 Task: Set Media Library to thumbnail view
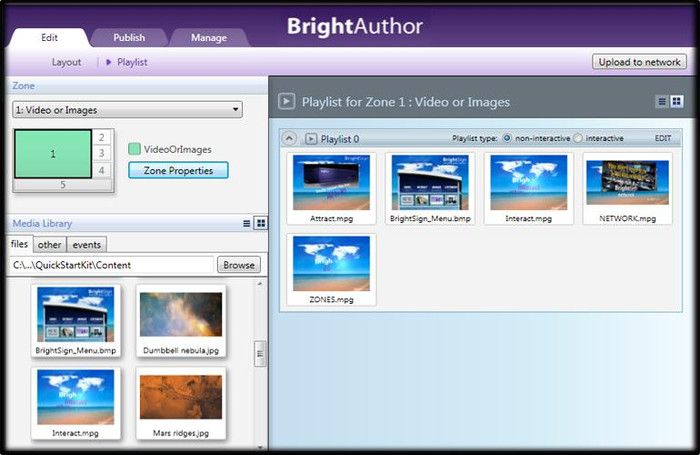pos(261,223)
